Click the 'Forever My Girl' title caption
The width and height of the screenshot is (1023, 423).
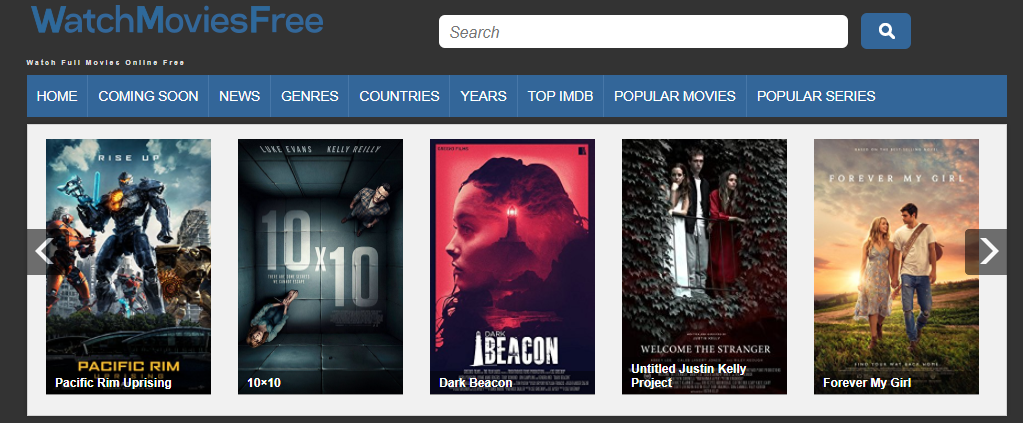pos(867,383)
